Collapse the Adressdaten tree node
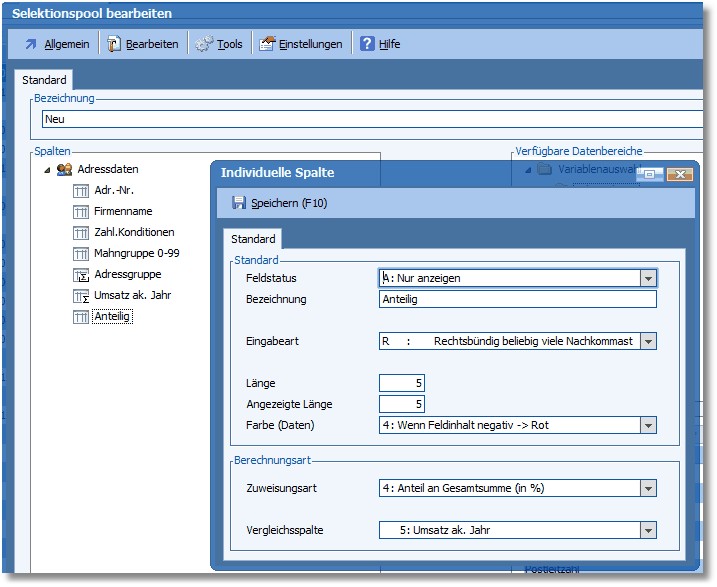The image size is (717, 587). [47, 170]
